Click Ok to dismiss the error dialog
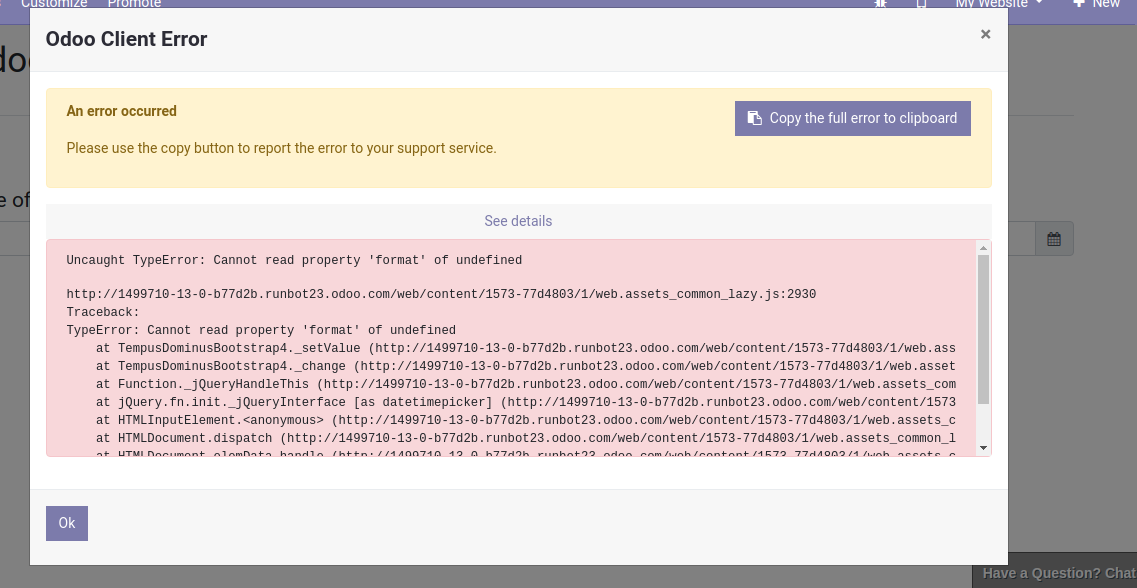 click(x=66, y=523)
